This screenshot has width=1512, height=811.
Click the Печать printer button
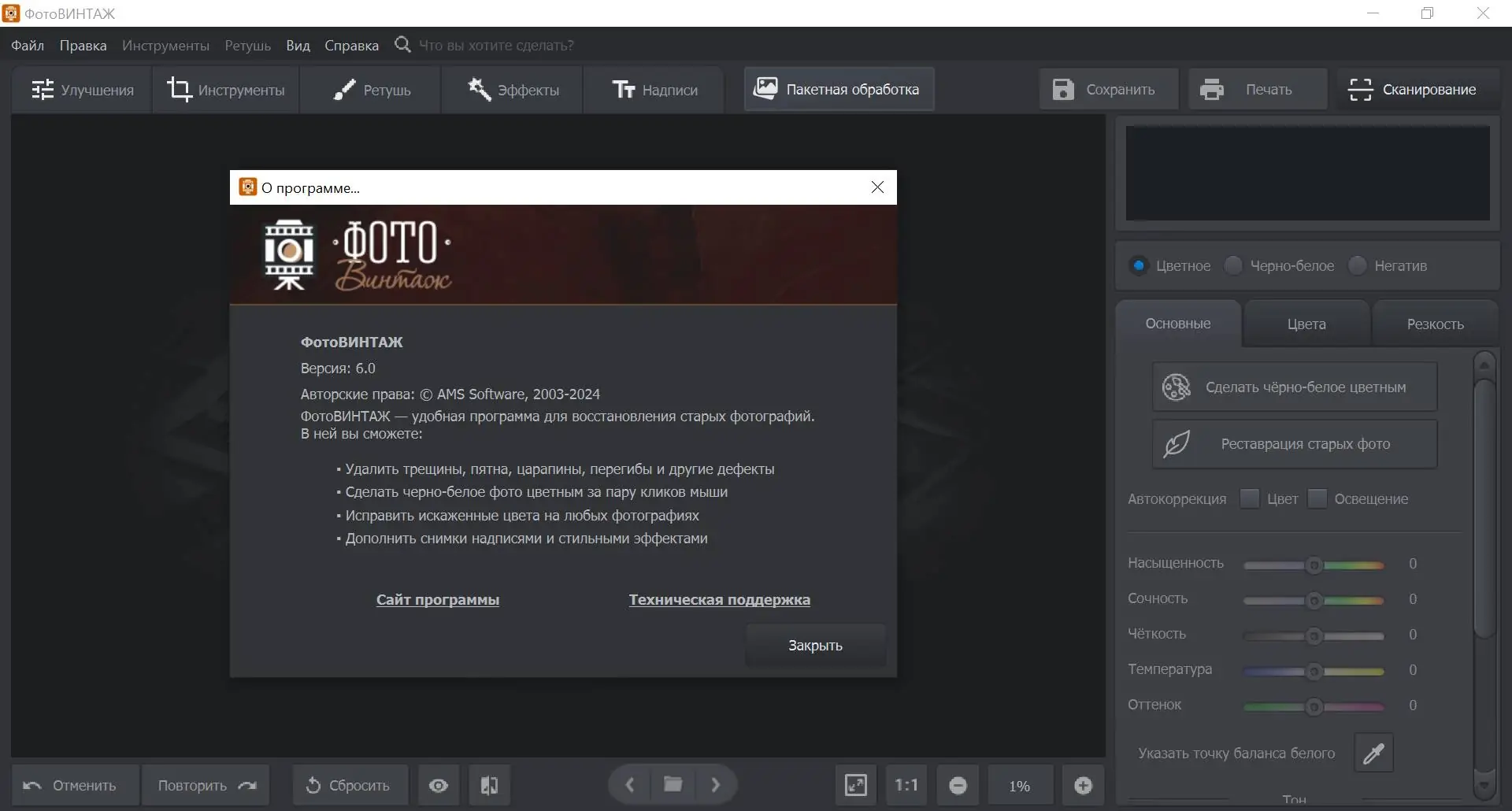[x=1258, y=89]
